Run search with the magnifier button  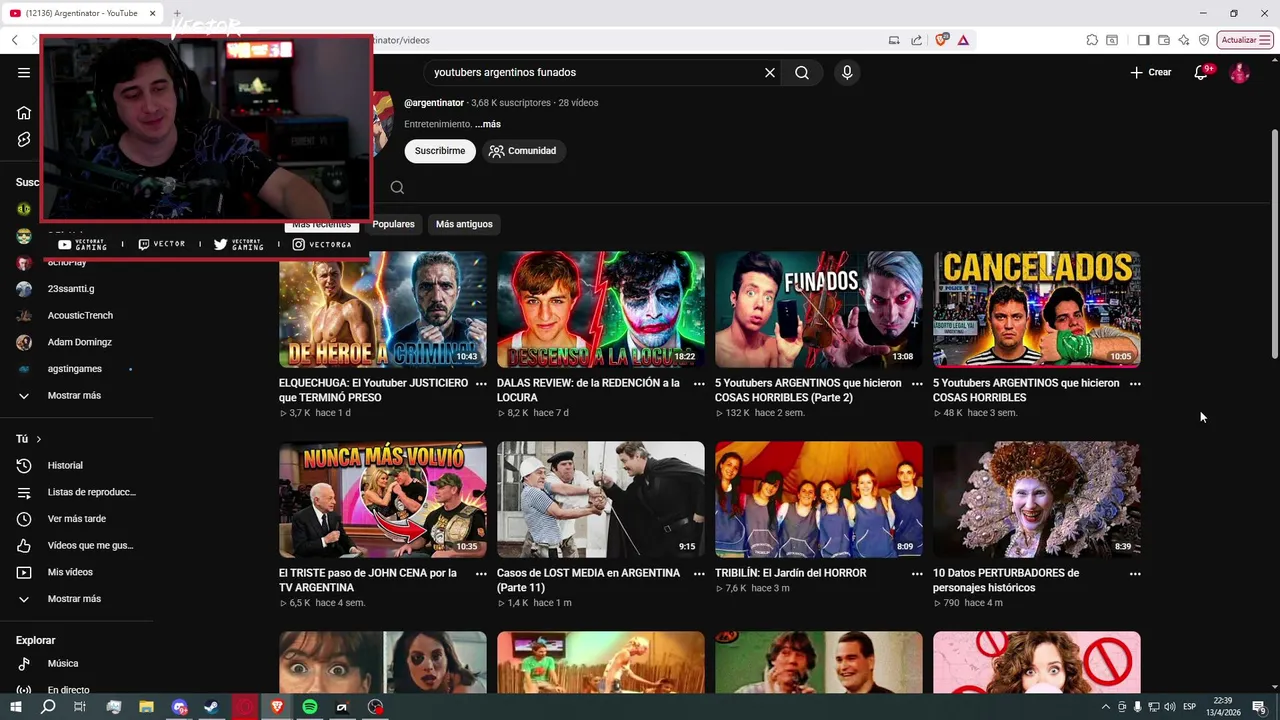click(802, 72)
